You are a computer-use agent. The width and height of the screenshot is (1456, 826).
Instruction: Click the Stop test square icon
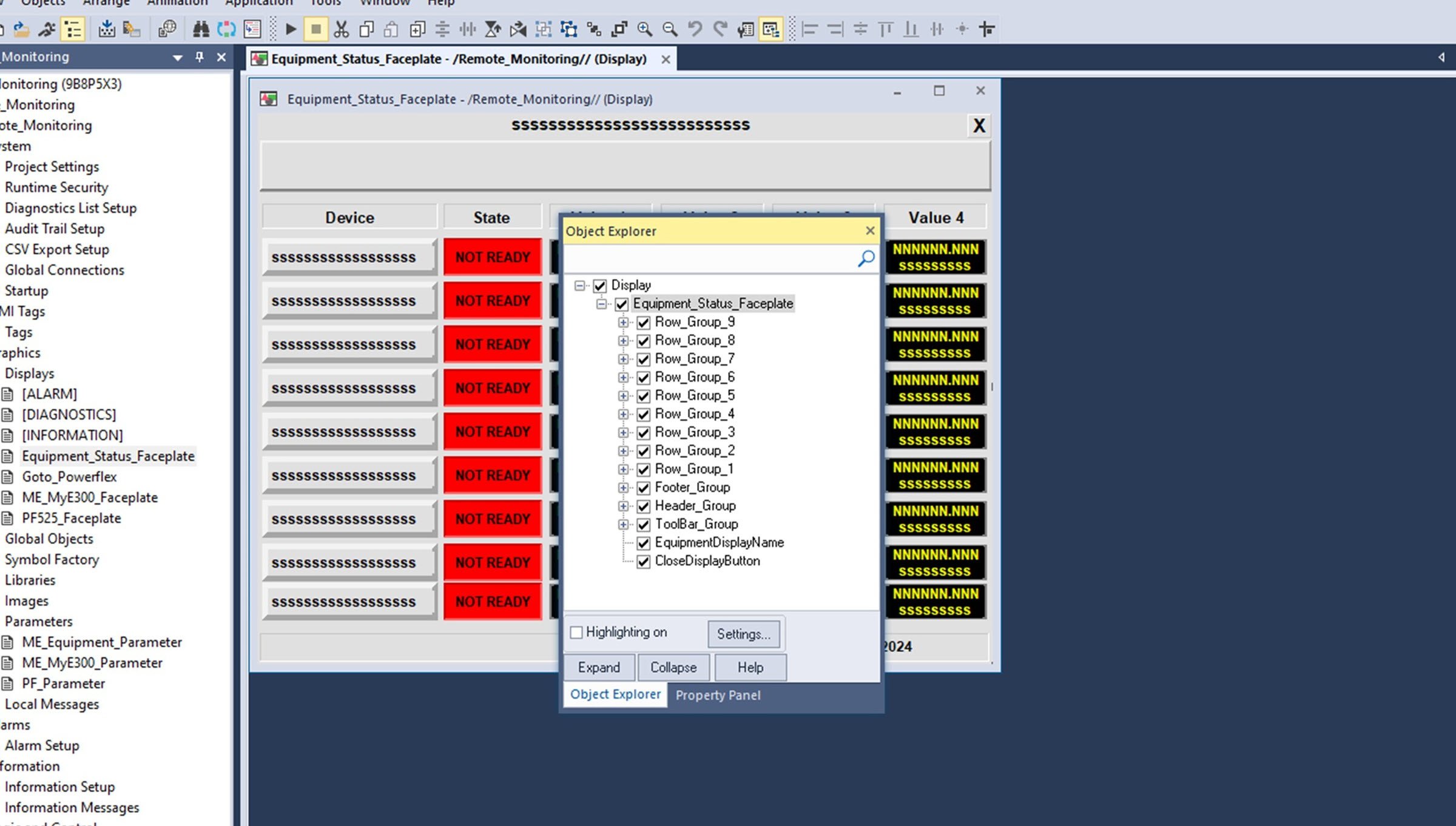[x=315, y=29]
